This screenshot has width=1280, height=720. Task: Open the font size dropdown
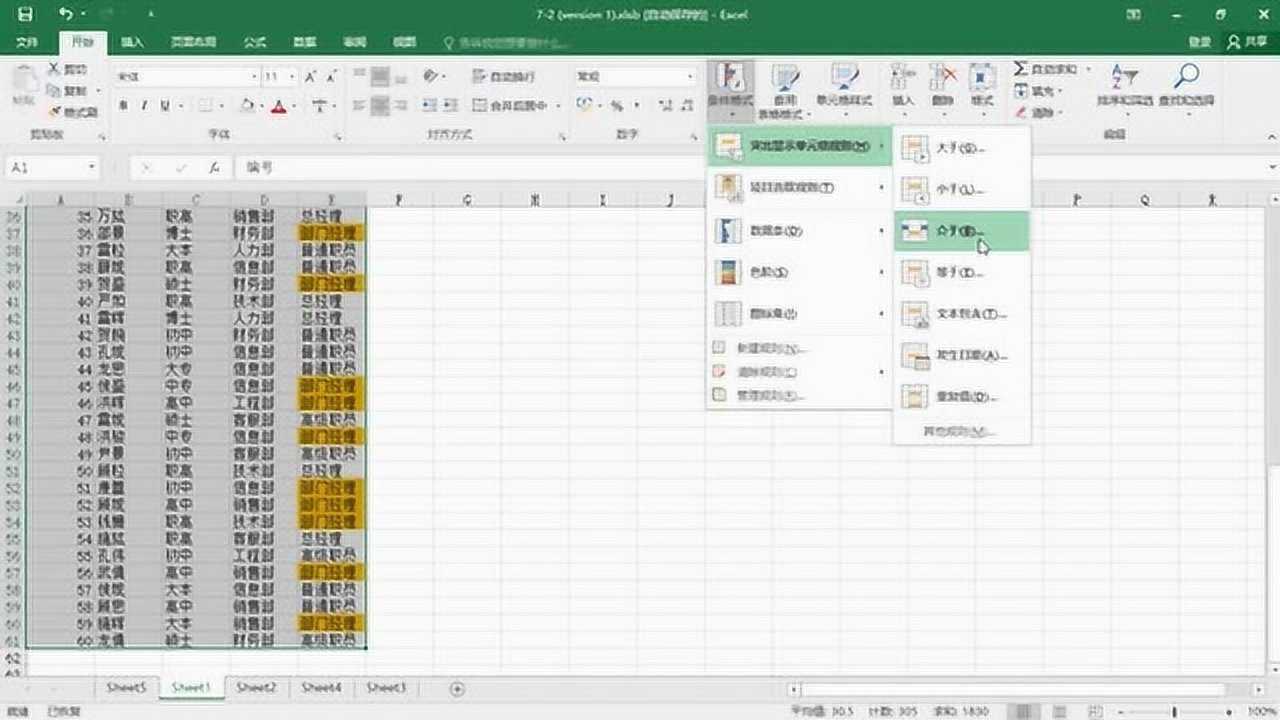[292, 77]
